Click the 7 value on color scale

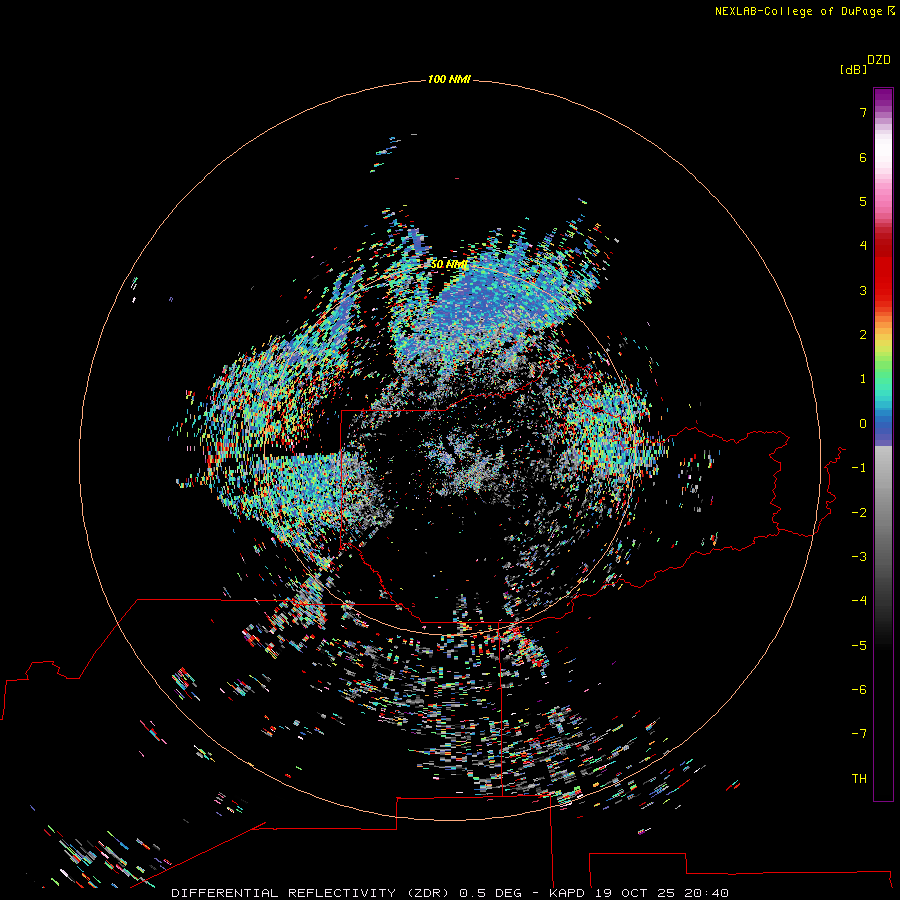(x=863, y=112)
